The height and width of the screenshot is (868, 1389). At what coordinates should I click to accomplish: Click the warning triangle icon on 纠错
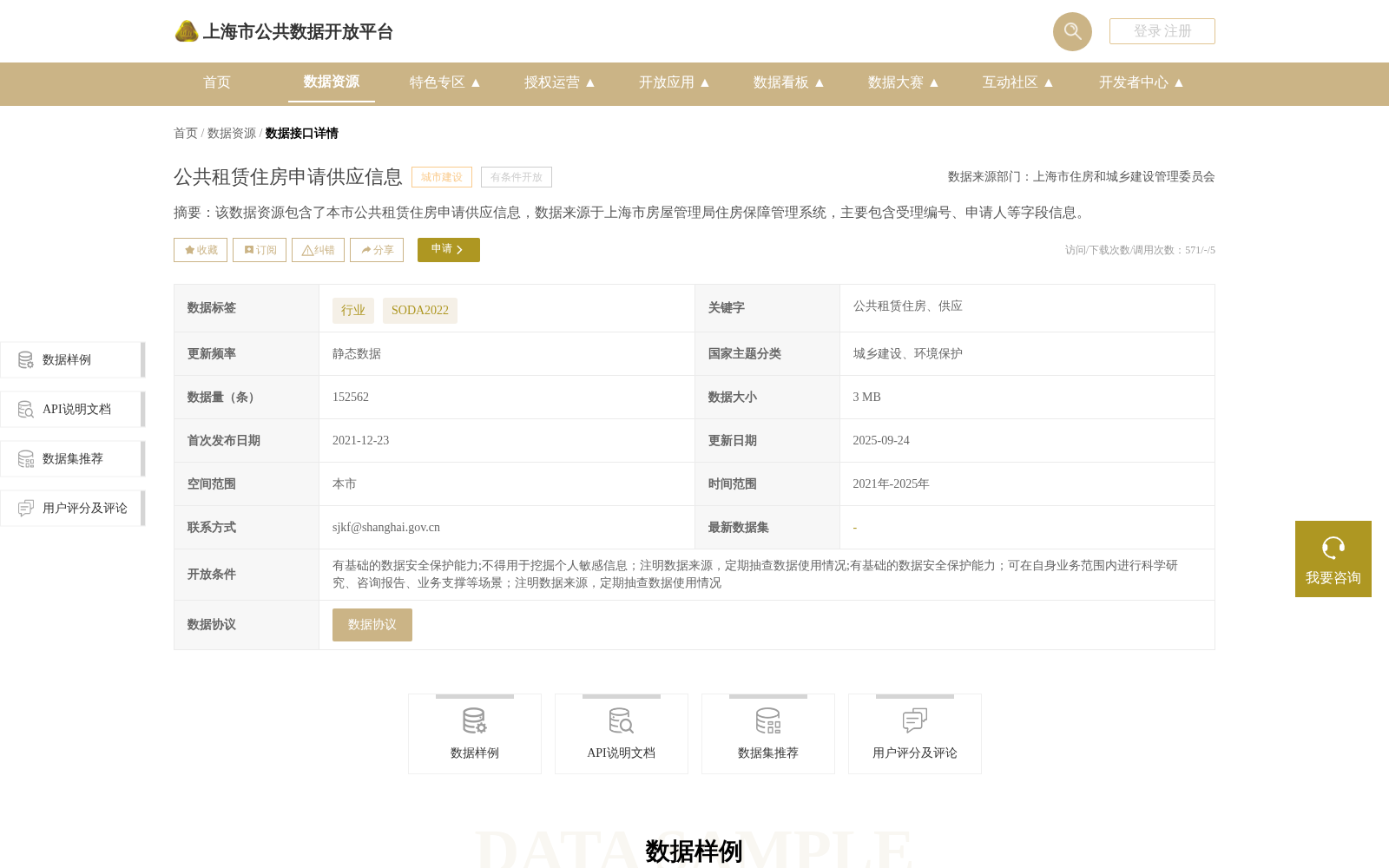(307, 250)
